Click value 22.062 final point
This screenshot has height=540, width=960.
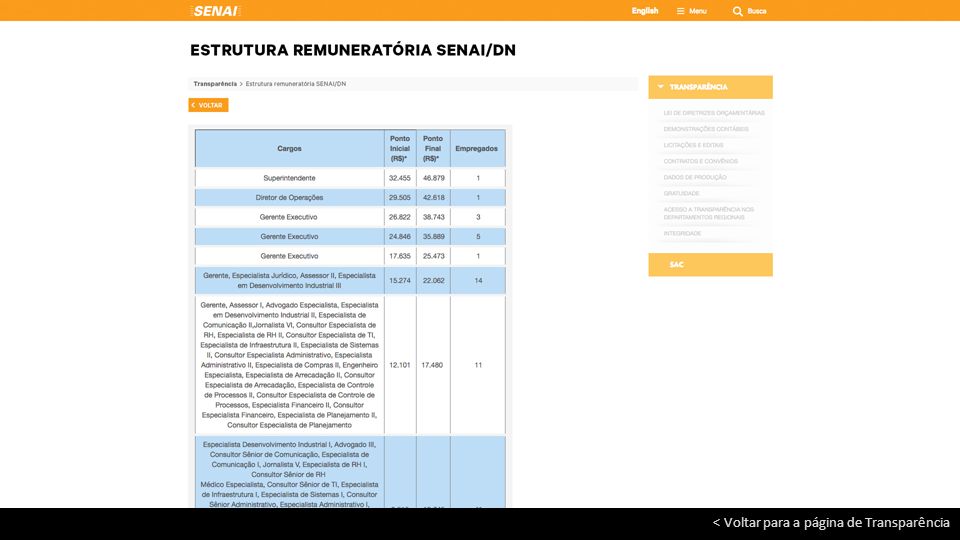pos(433,280)
